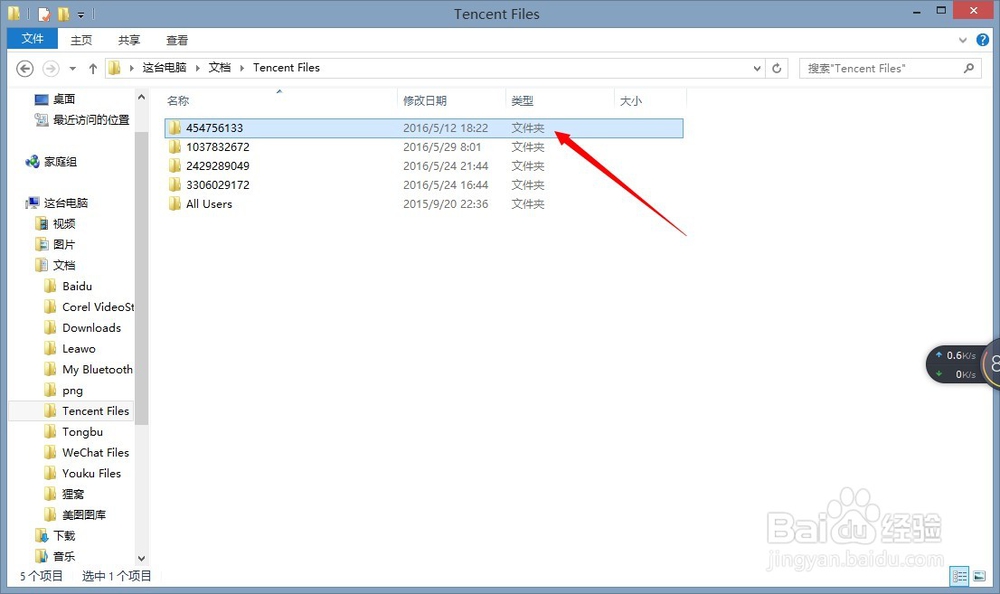Select Tencent Files in the sidebar tree

96,411
